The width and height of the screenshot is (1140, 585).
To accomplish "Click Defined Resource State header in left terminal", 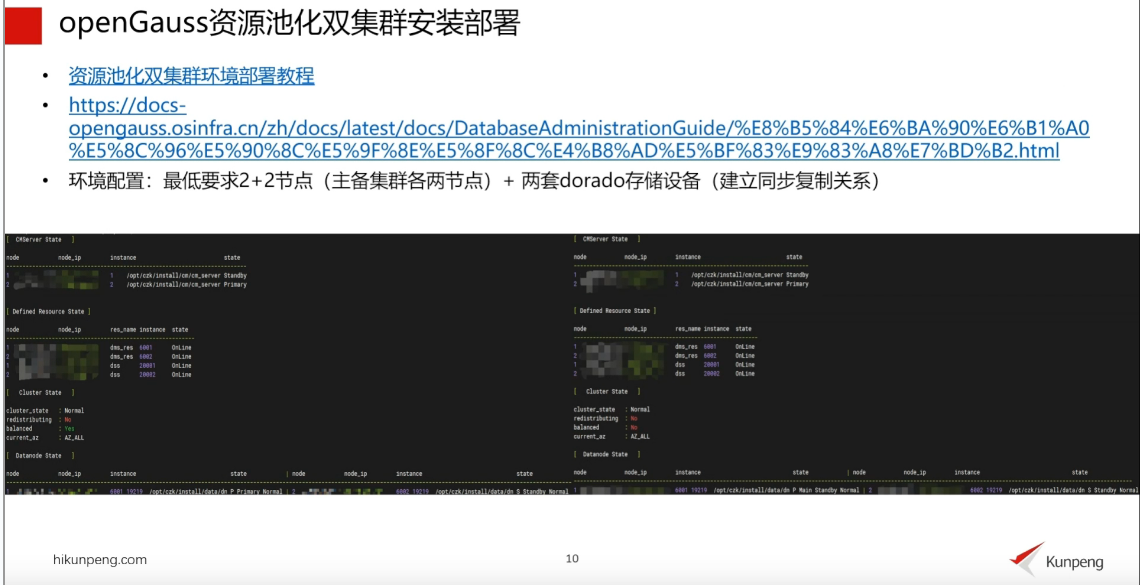I will [x=49, y=311].
